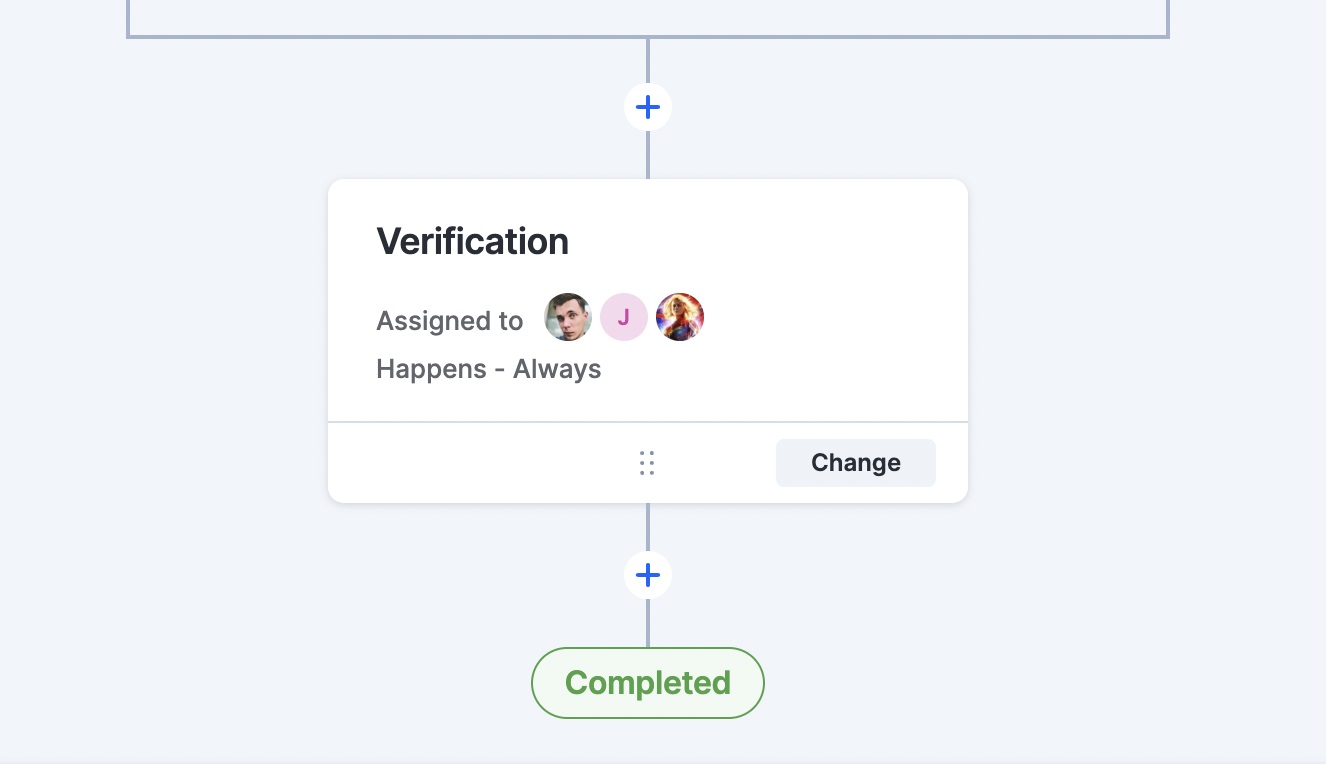
Task: Add a step below the Verification card
Action: [648, 575]
